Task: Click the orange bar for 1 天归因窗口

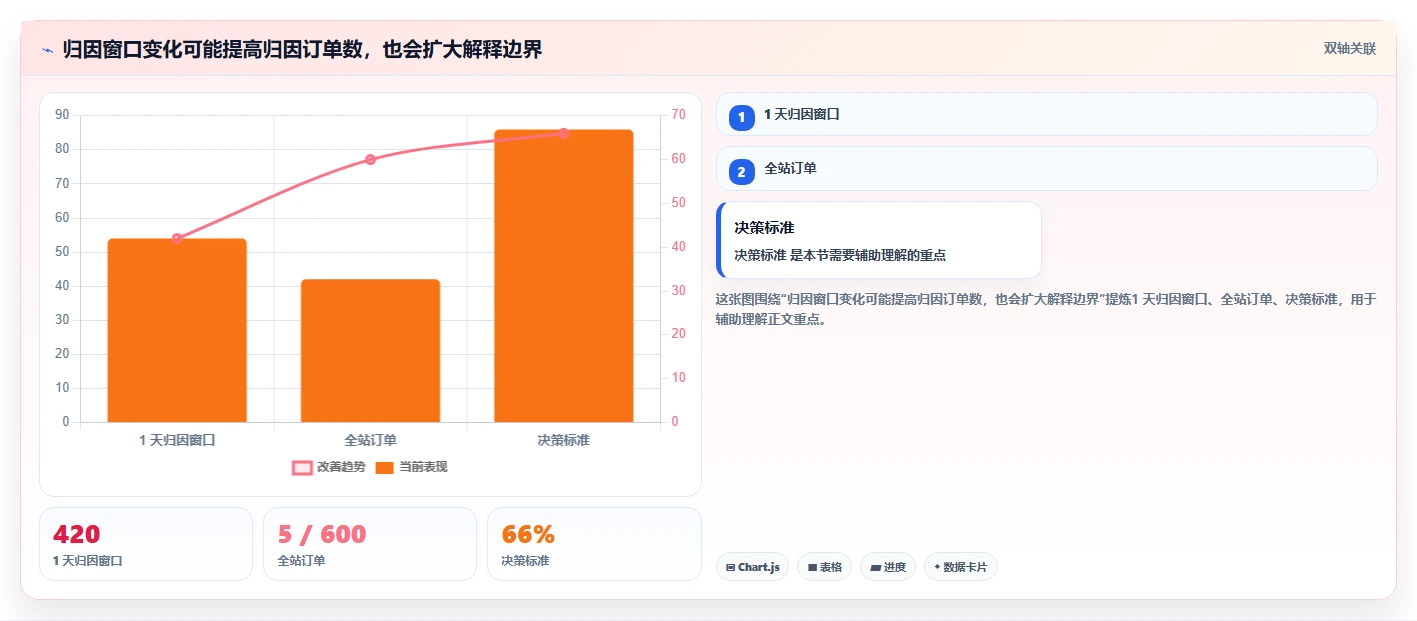Action: (x=177, y=330)
